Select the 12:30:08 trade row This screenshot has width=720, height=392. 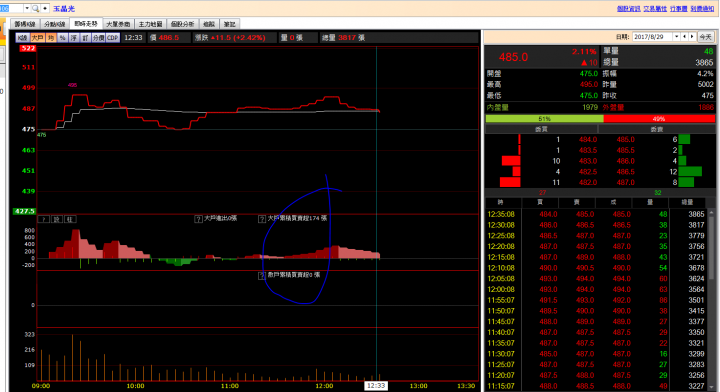(x=596, y=225)
